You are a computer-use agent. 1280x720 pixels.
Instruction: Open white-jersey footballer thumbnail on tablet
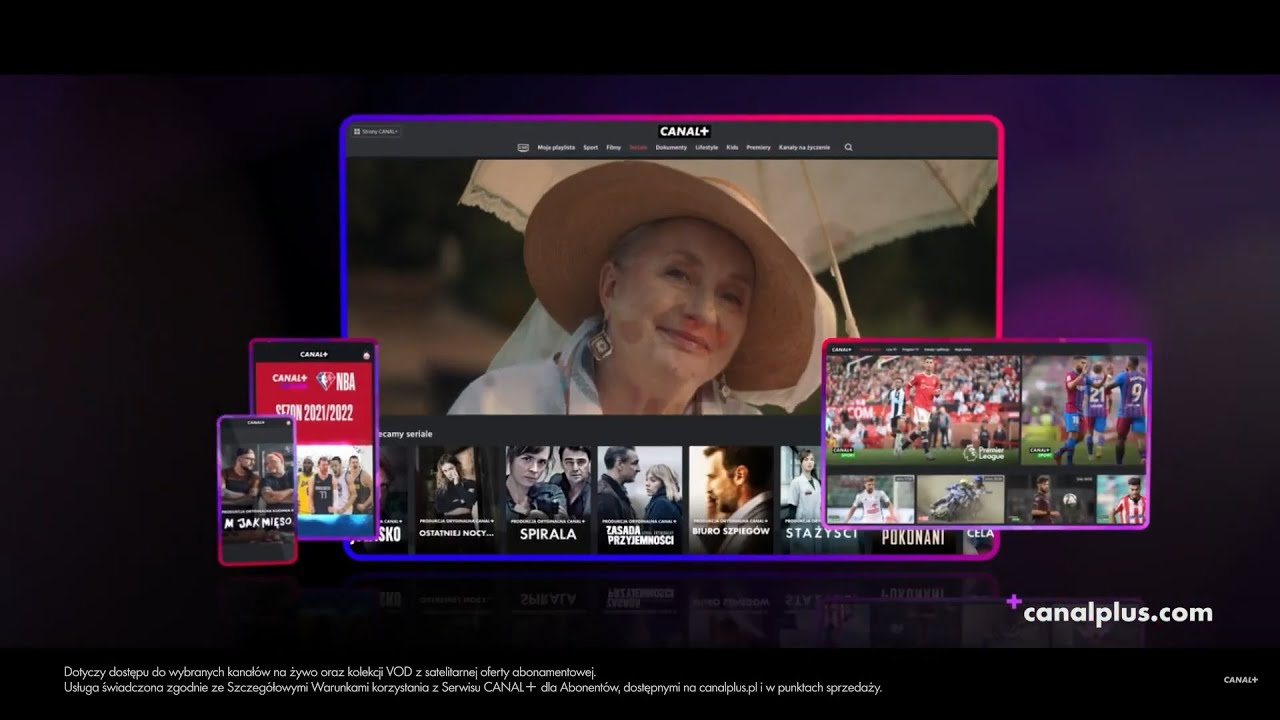[870, 499]
